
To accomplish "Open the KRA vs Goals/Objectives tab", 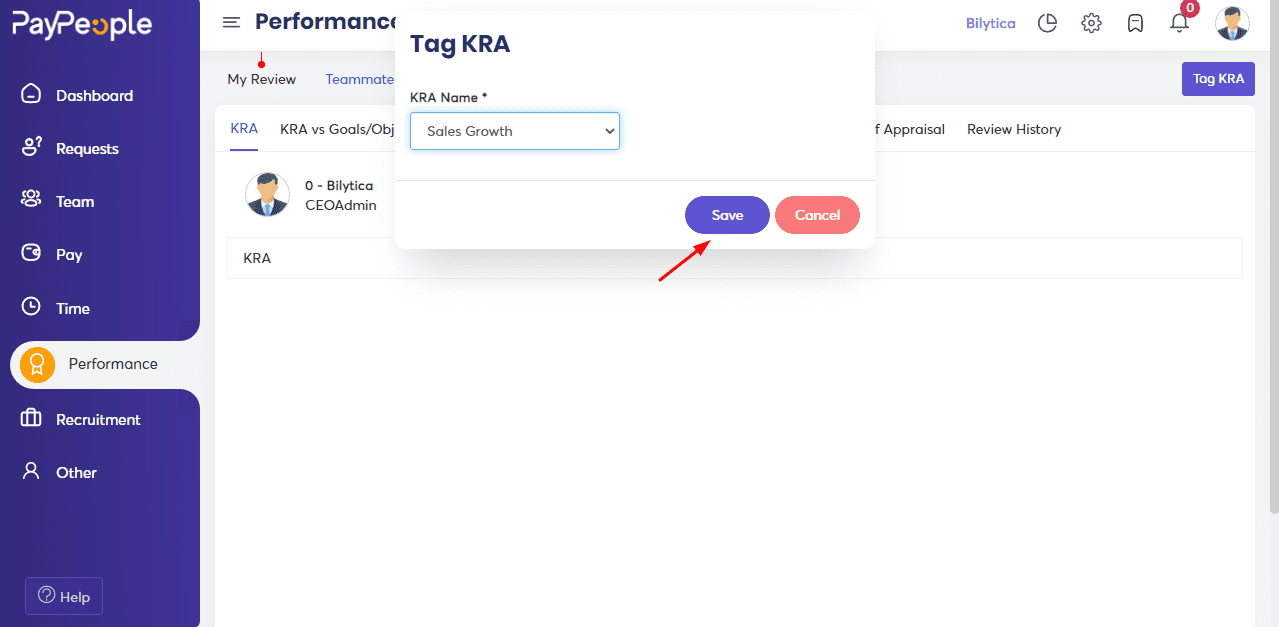I will pyautogui.click(x=338, y=129).
